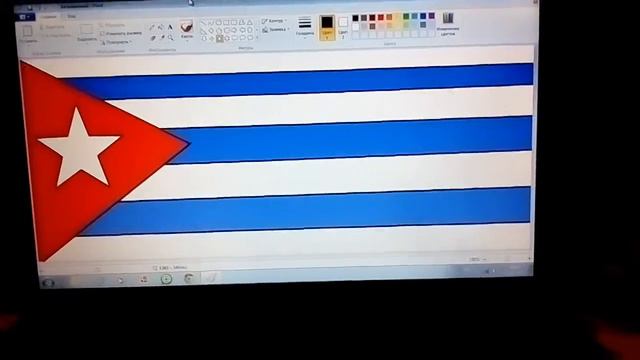
Task: Click the Brushes tool icon
Action: click(x=187, y=27)
